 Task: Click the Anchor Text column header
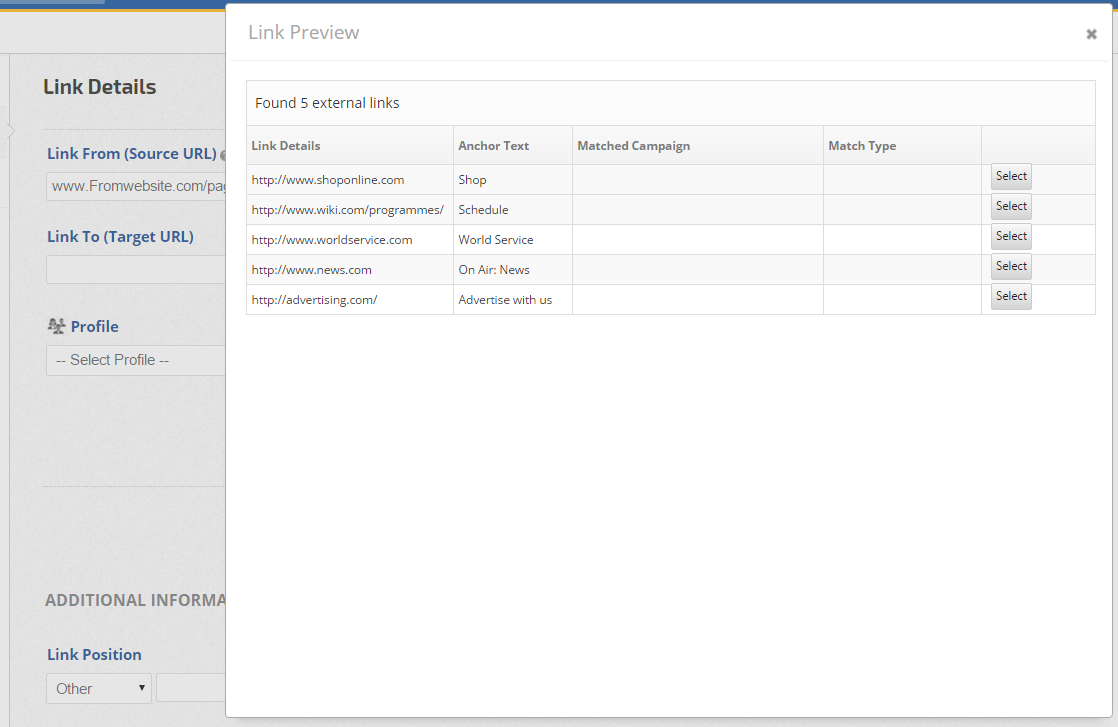pyautogui.click(x=493, y=146)
